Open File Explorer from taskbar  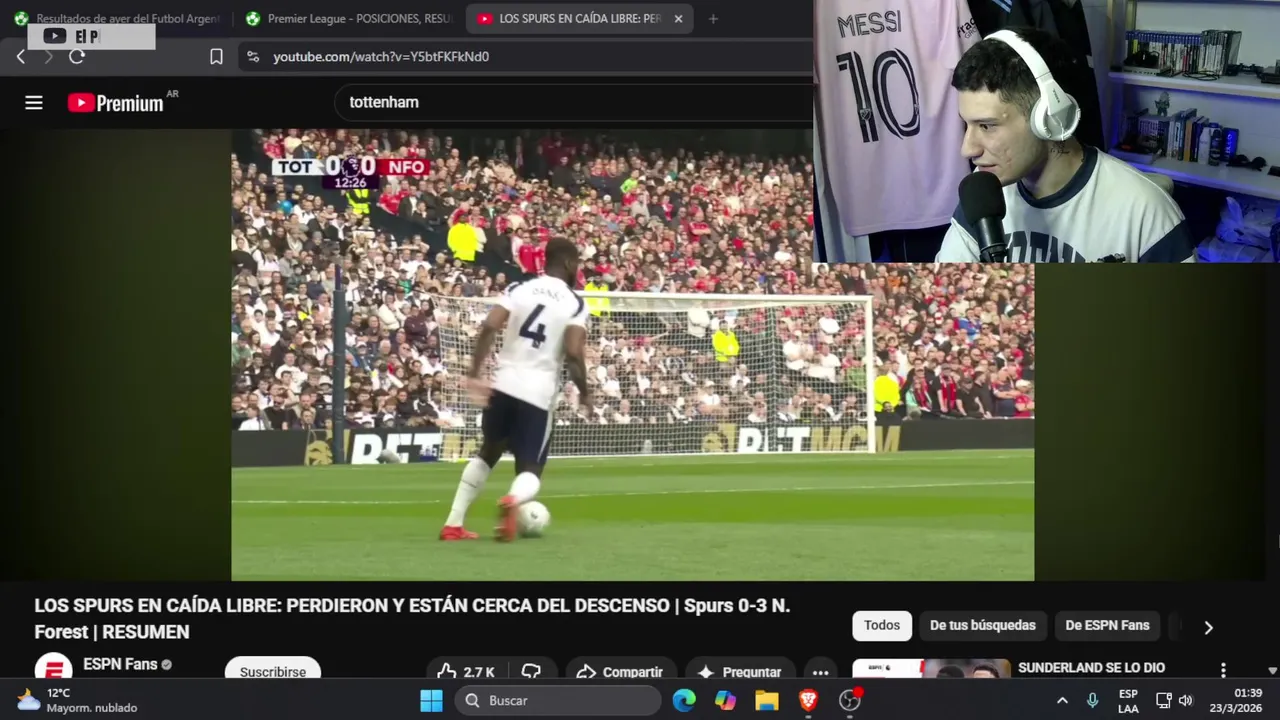pyautogui.click(x=766, y=700)
